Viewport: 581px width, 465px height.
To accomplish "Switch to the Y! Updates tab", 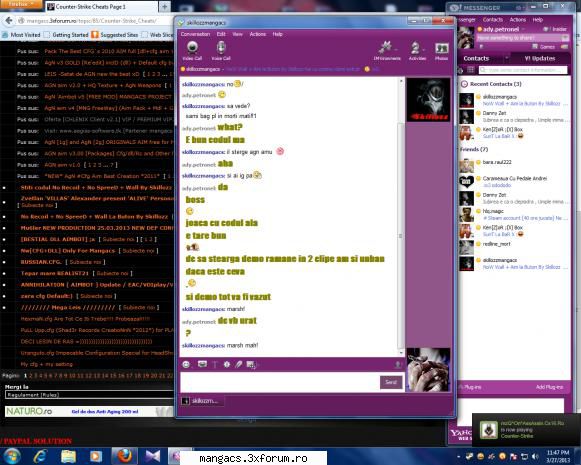I will coord(540,58).
